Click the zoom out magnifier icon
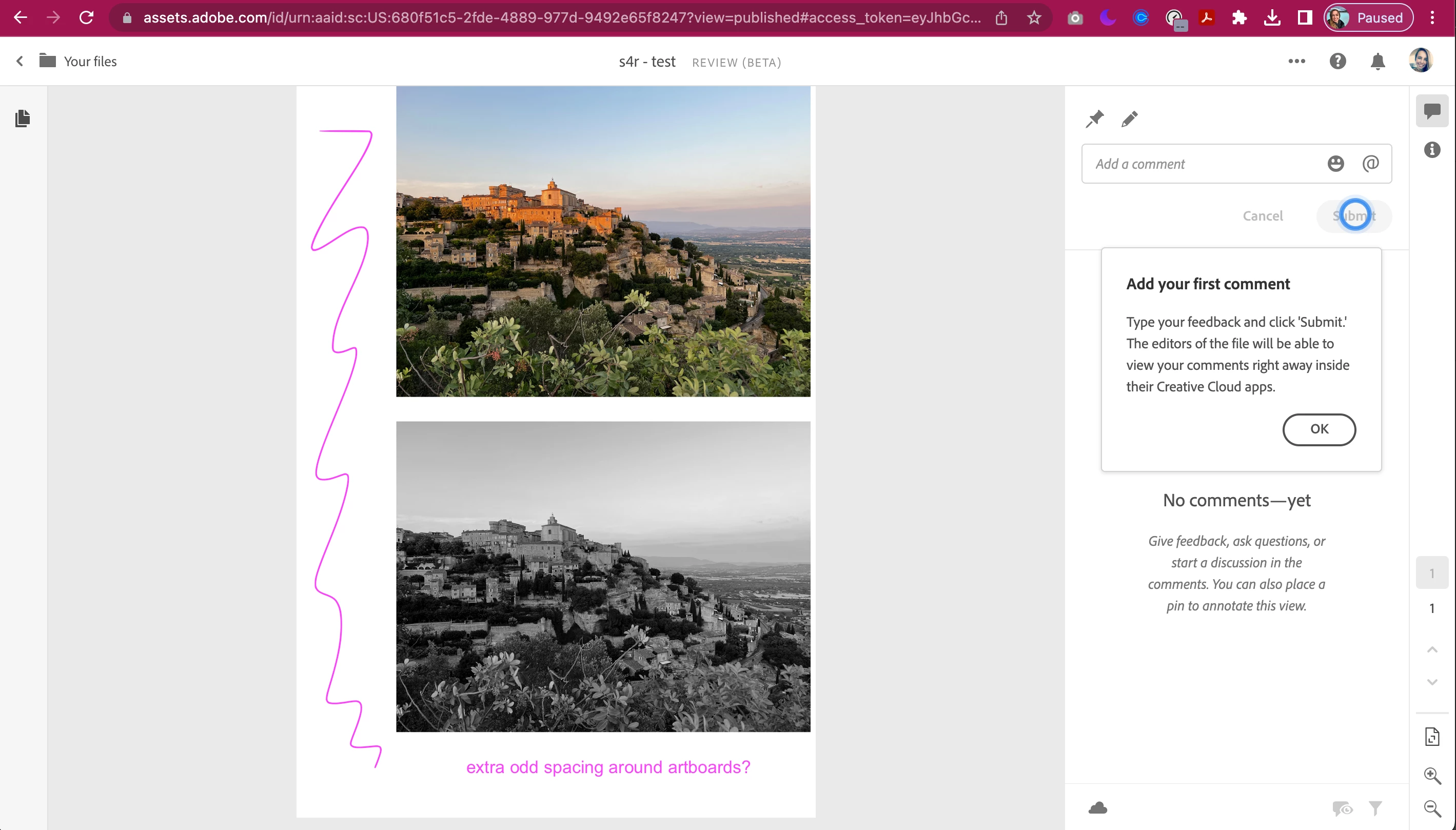The width and height of the screenshot is (1456, 830). [x=1432, y=808]
